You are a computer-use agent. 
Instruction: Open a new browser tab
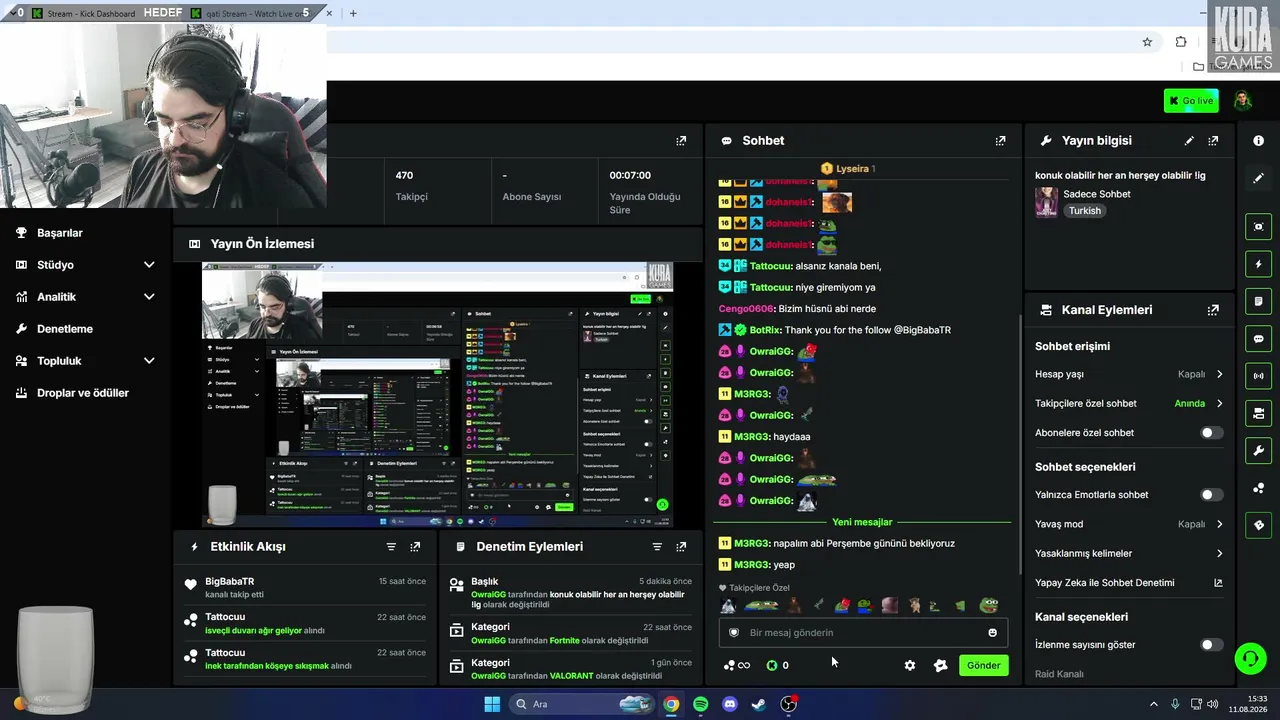coord(353,13)
